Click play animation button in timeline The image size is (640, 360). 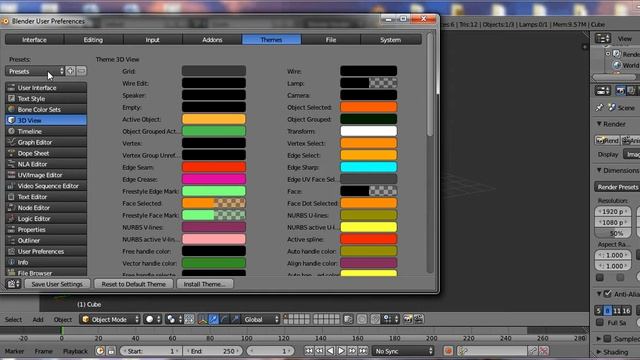coord(341,351)
